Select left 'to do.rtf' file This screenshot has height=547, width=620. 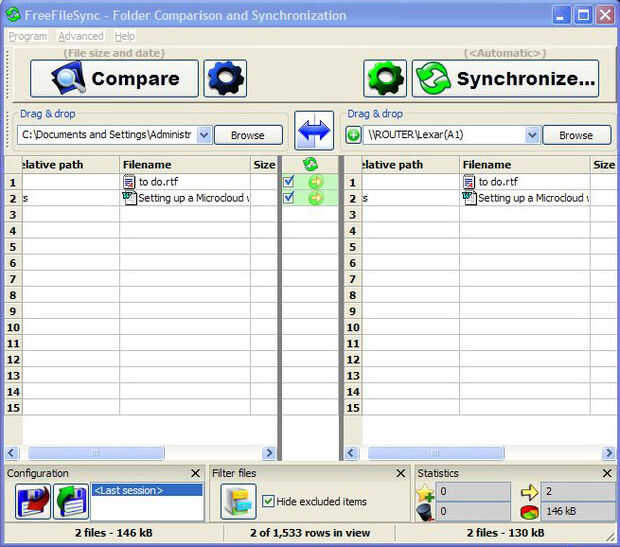pyautogui.click(x=158, y=182)
